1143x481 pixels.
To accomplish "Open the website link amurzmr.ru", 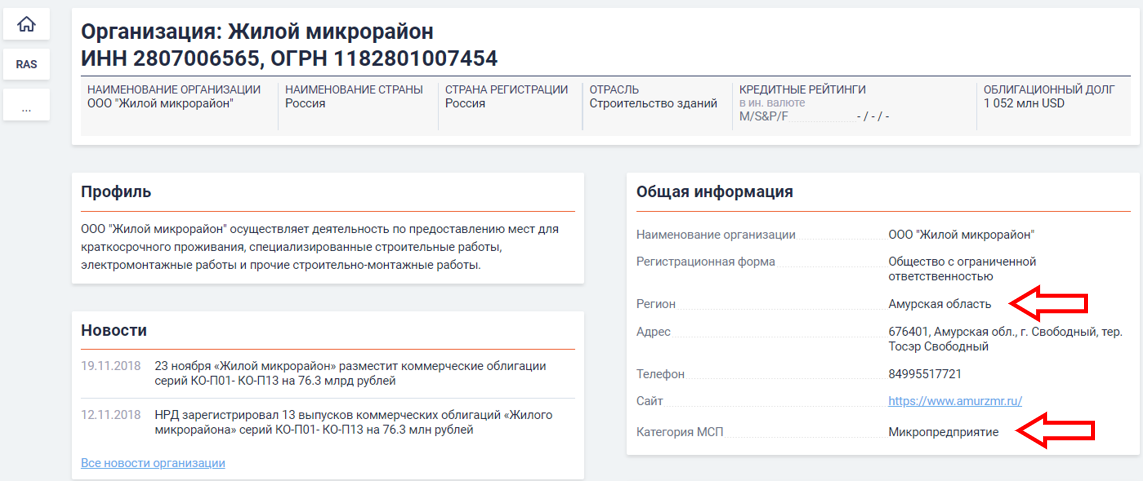I will pyautogui.click(x=954, y=401).
